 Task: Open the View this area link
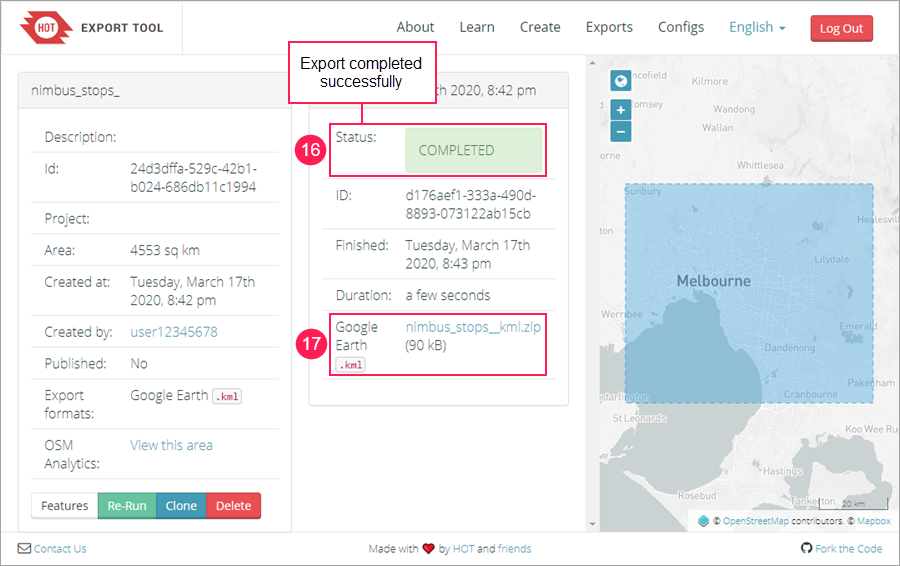[x=171, y=445]
